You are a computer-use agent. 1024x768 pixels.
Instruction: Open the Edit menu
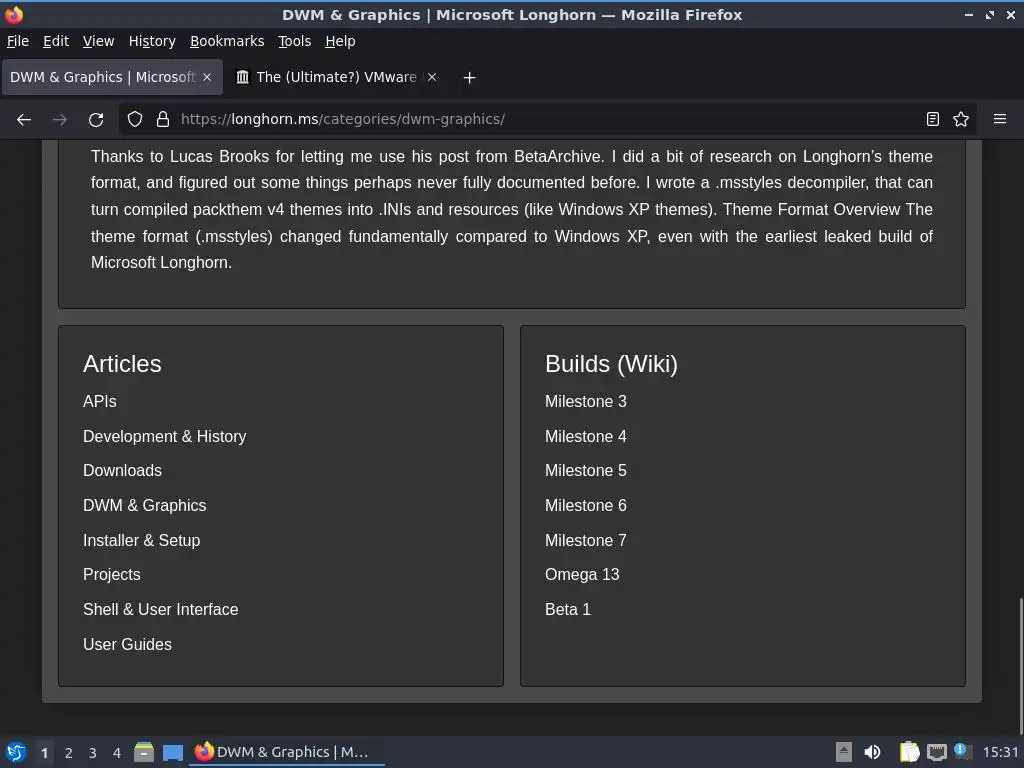tap(56, 41)
